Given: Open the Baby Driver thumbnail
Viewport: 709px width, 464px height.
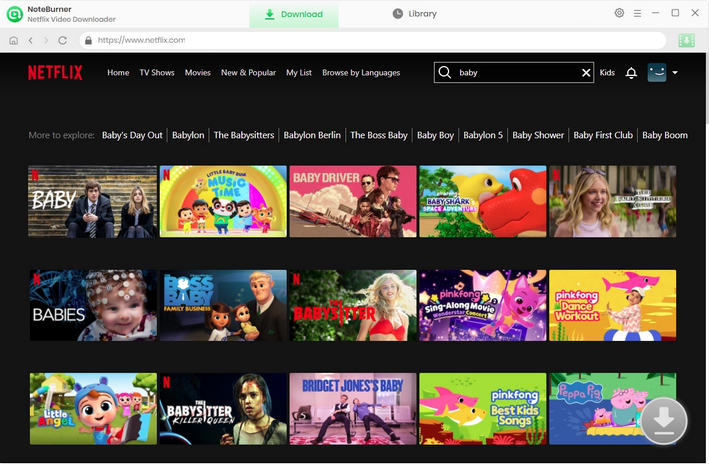Looking at the screenshot, I should coord(353,201).
